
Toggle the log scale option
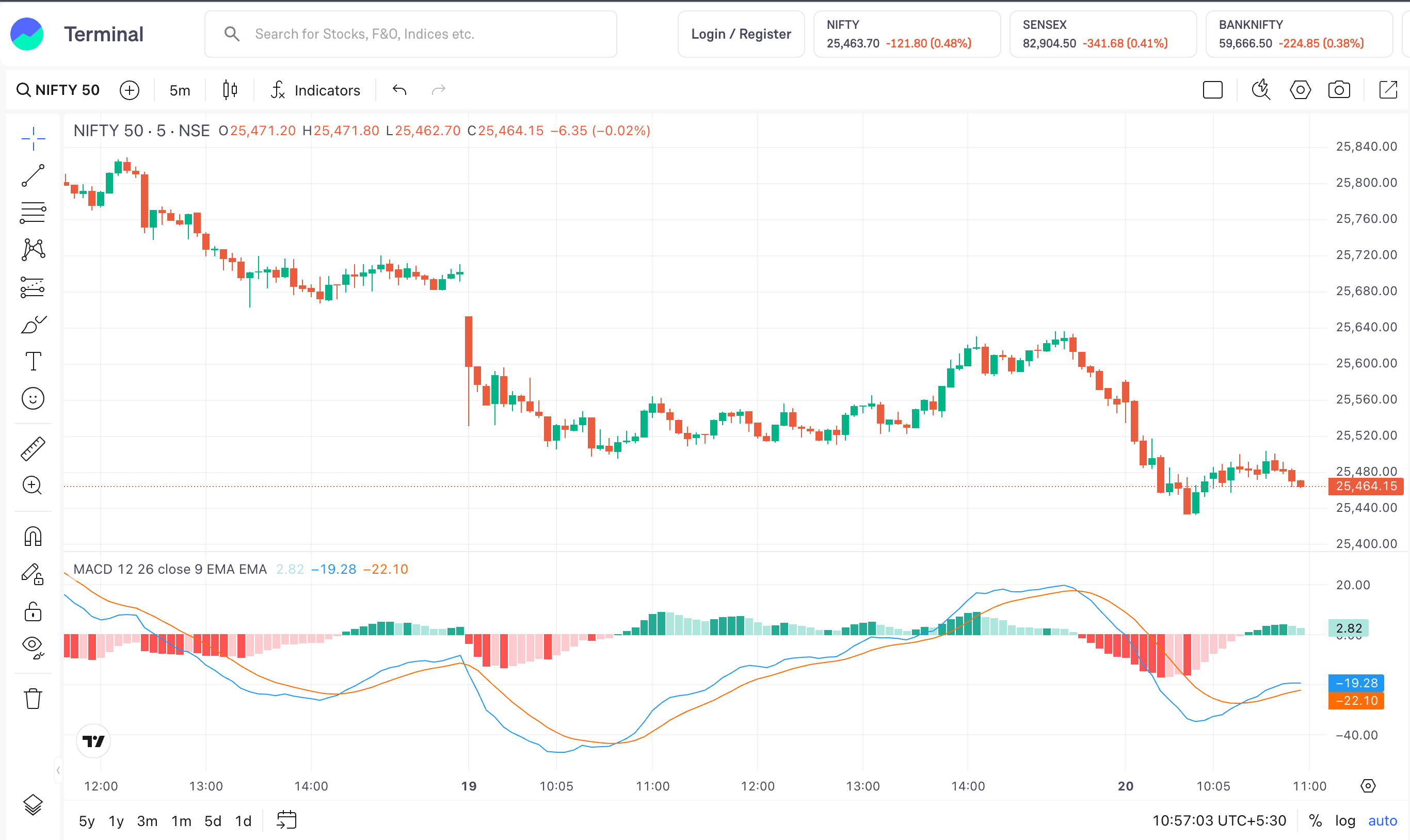pos(1345,820)
